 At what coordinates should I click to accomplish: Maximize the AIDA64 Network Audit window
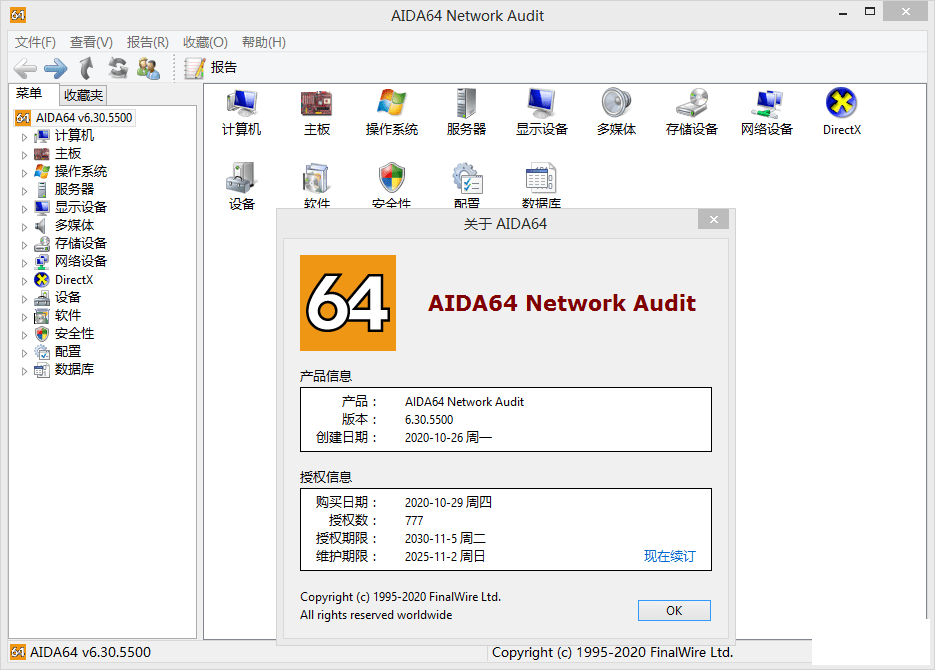[869, 12]
